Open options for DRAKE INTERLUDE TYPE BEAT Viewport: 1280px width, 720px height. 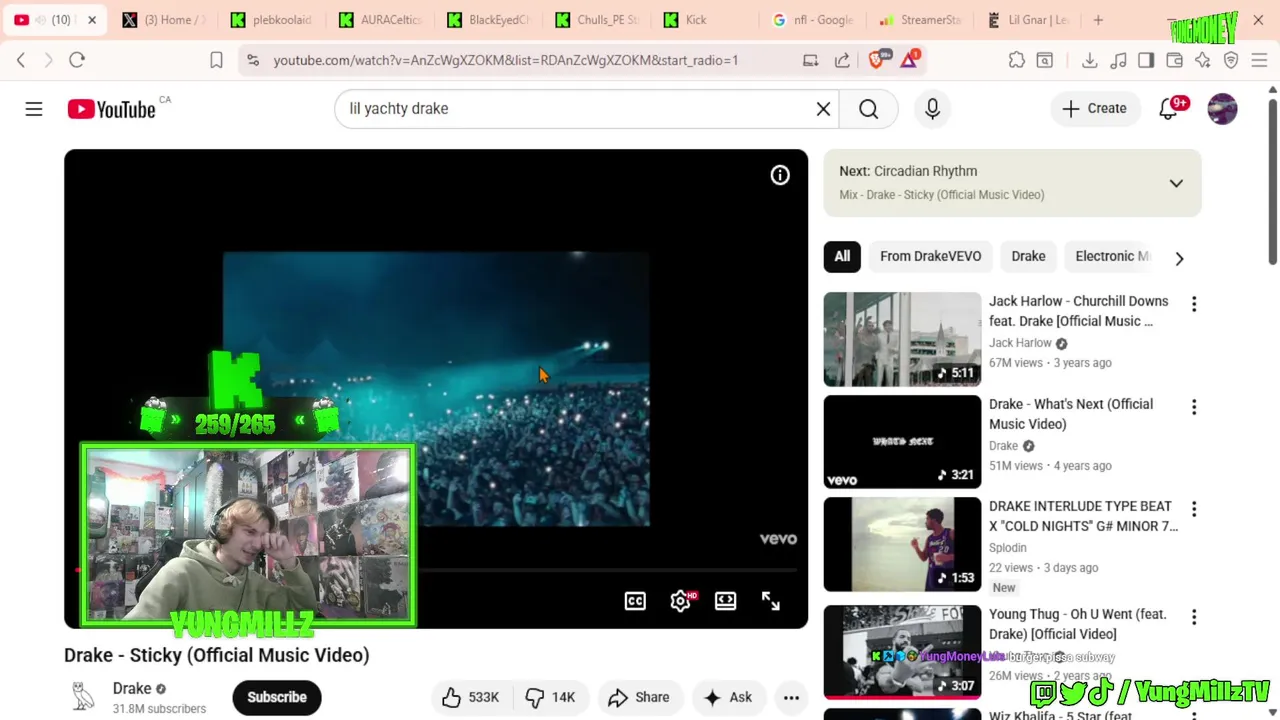(1193, 509)
